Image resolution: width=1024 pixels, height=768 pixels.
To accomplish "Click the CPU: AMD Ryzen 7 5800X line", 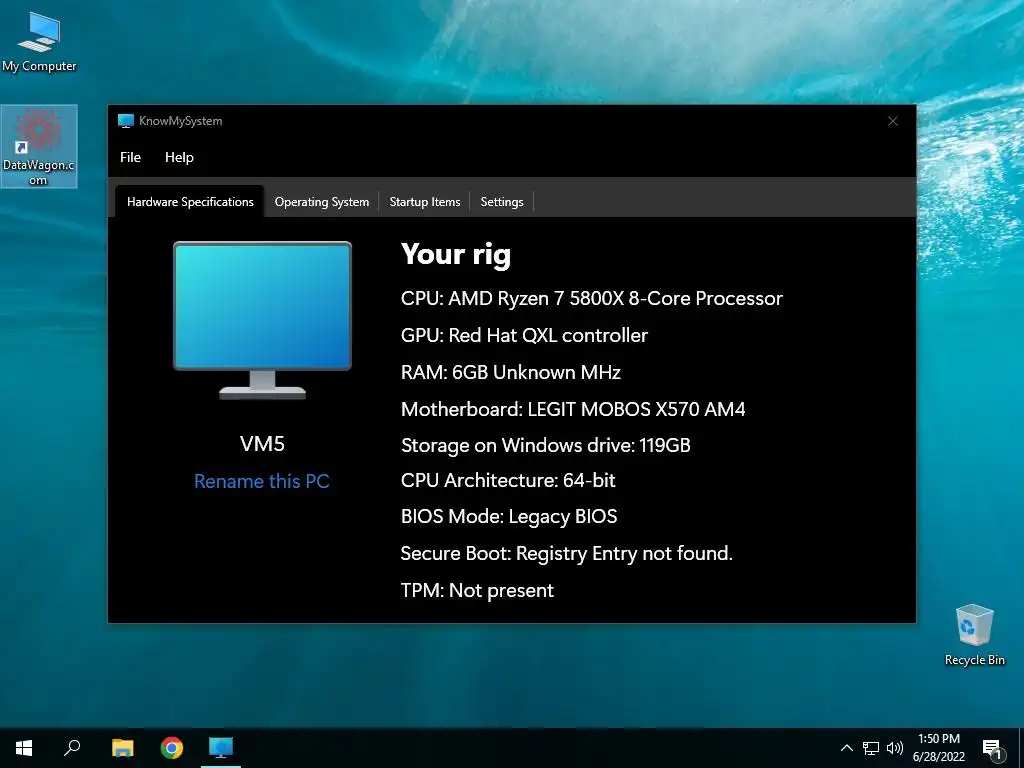I will click(592, 298).
